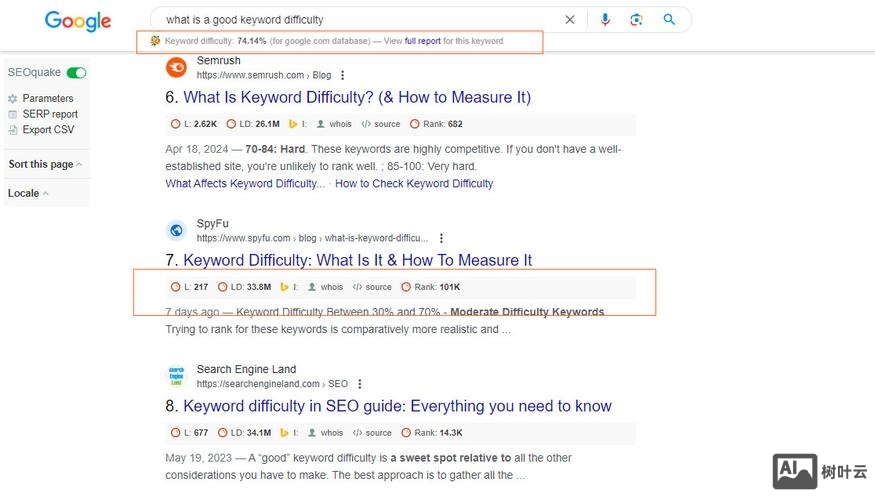
Task: Click the Semrush site favicon
Action: point(176,67)
